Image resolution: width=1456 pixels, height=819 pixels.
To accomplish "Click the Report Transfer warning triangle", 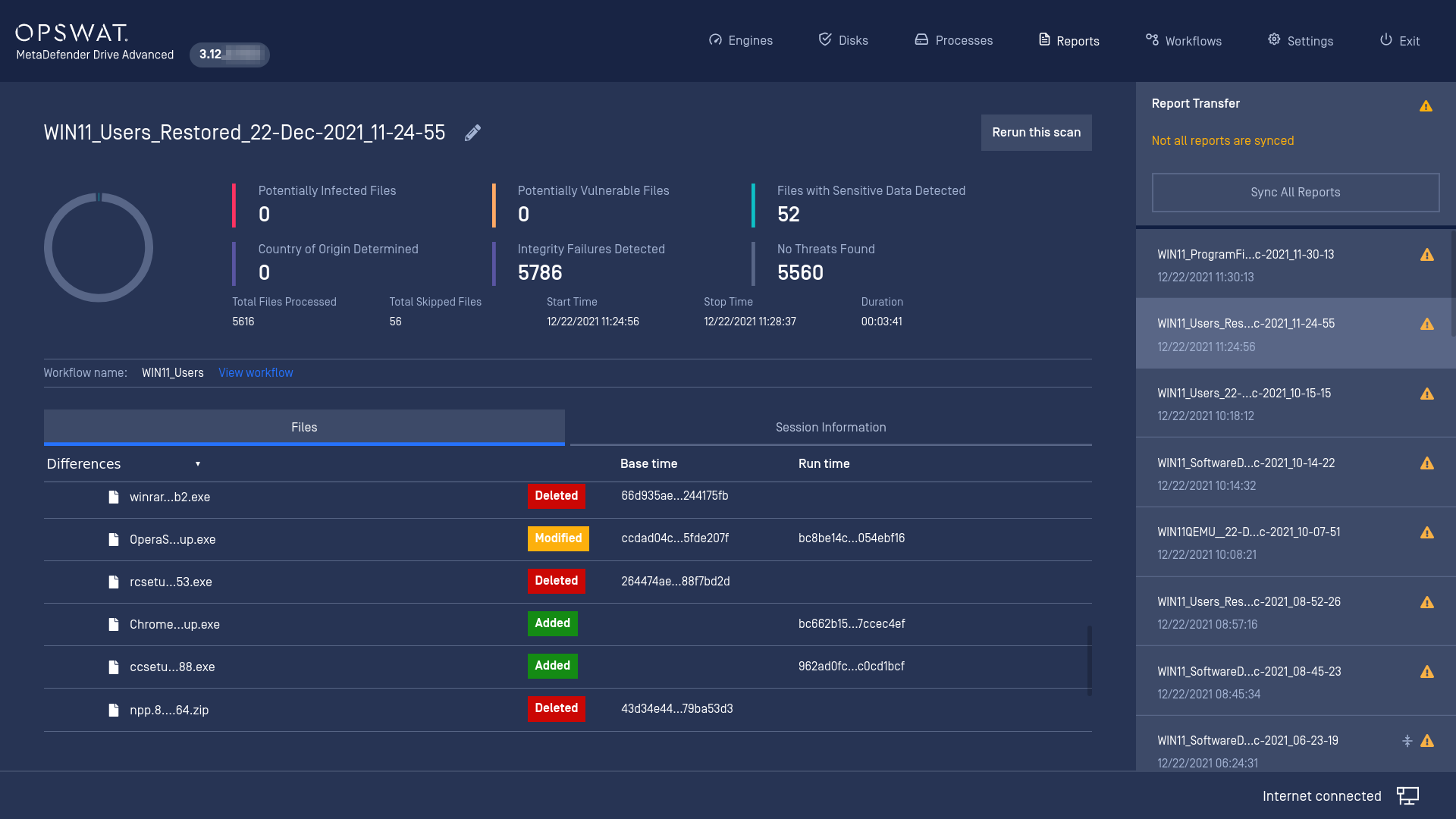I will coord(1426,106).
